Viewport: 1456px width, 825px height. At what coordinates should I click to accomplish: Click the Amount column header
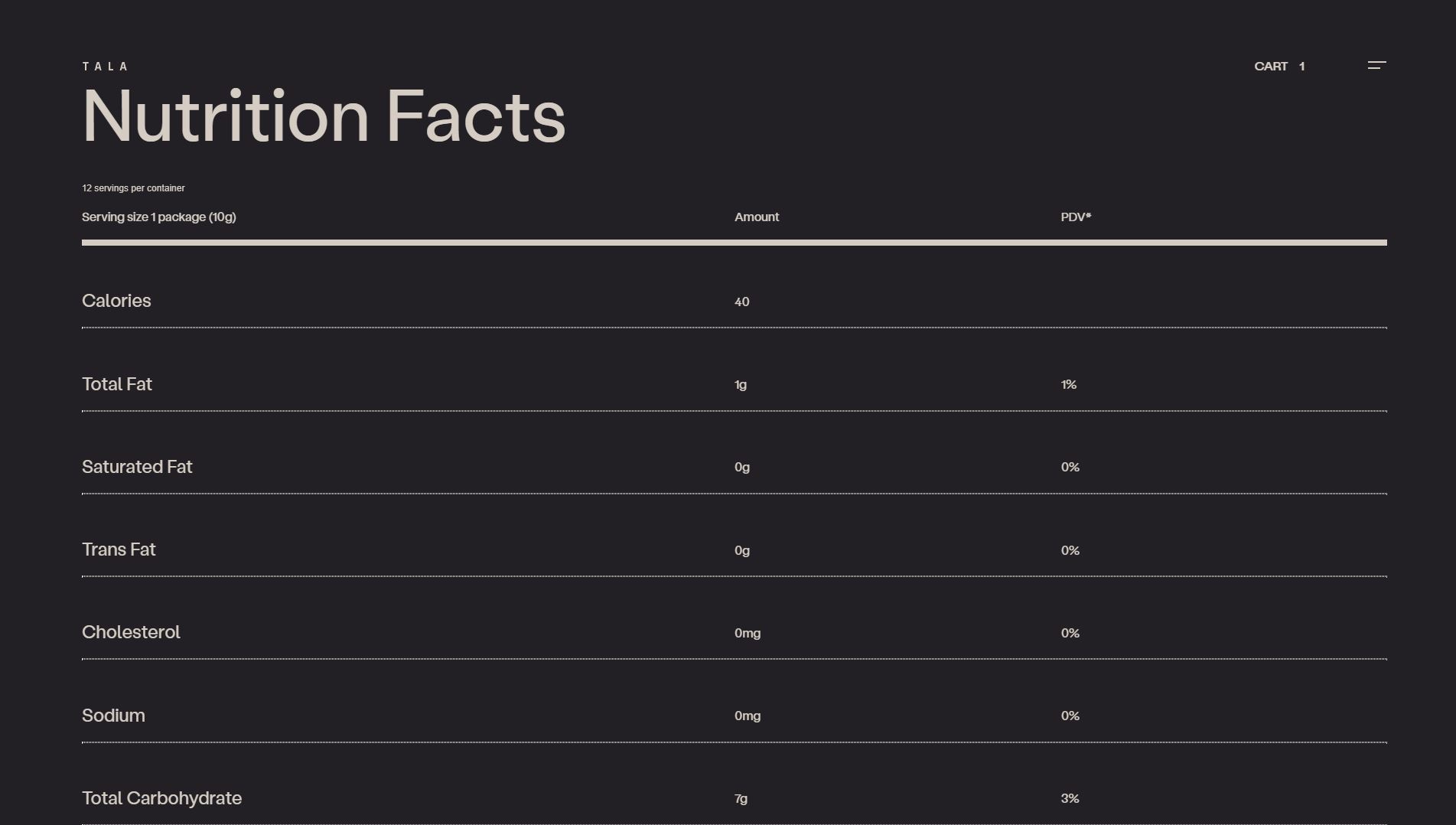pos(756,217)
